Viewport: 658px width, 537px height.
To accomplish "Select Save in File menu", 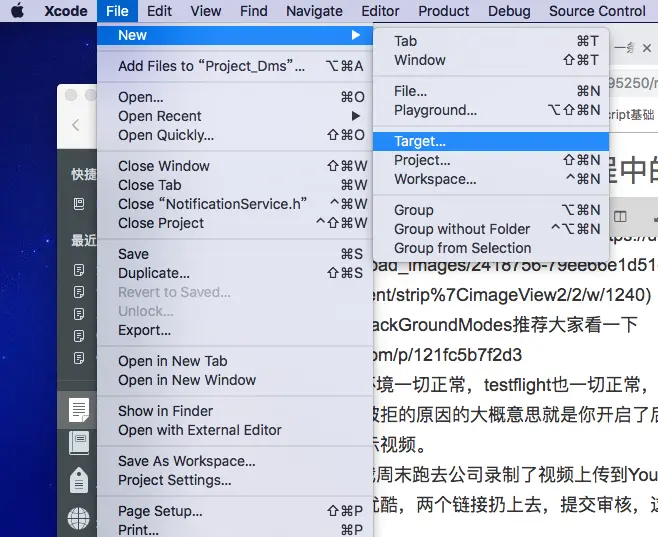I will click(x=235, y=254).
